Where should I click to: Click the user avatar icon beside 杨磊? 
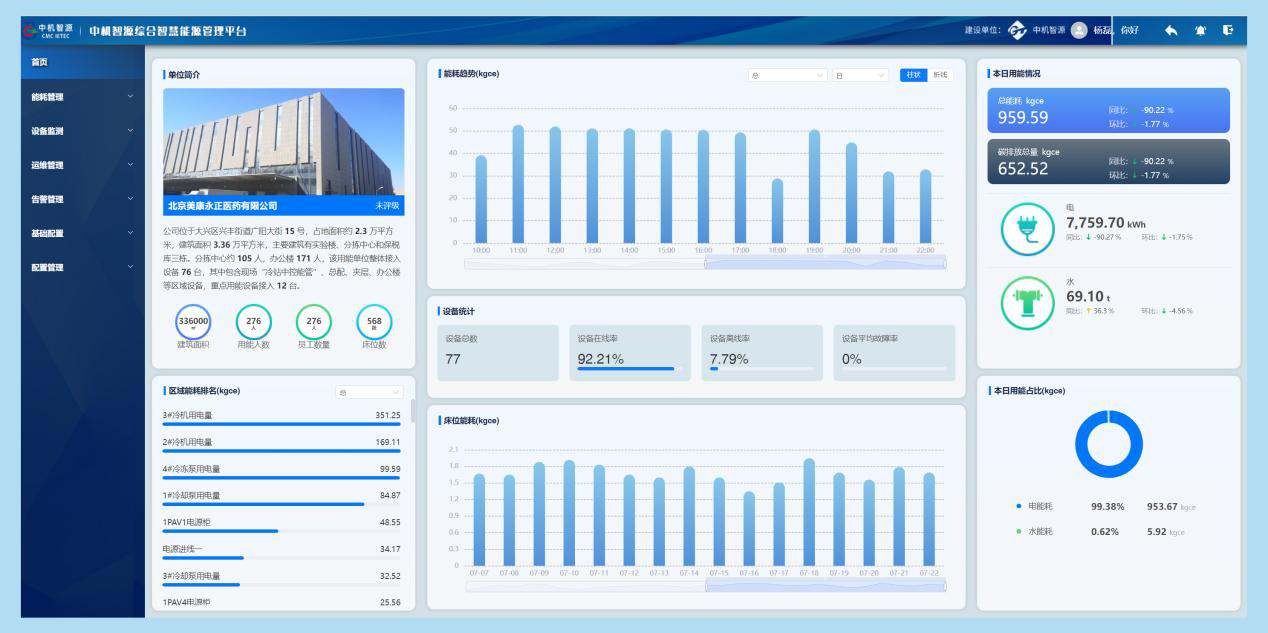click(x=1079, y=30)
